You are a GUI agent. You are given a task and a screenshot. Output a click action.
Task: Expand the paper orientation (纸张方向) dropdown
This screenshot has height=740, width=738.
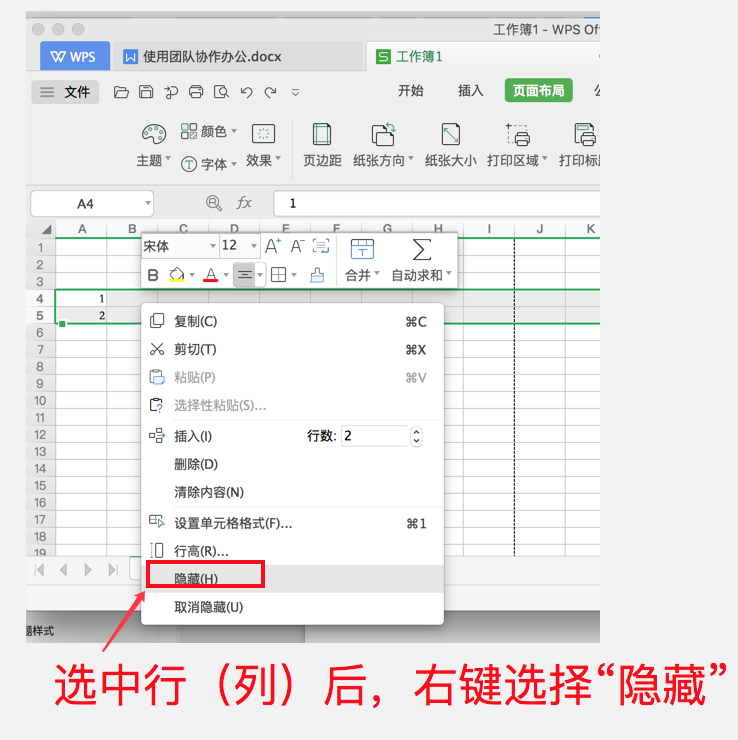385,160
